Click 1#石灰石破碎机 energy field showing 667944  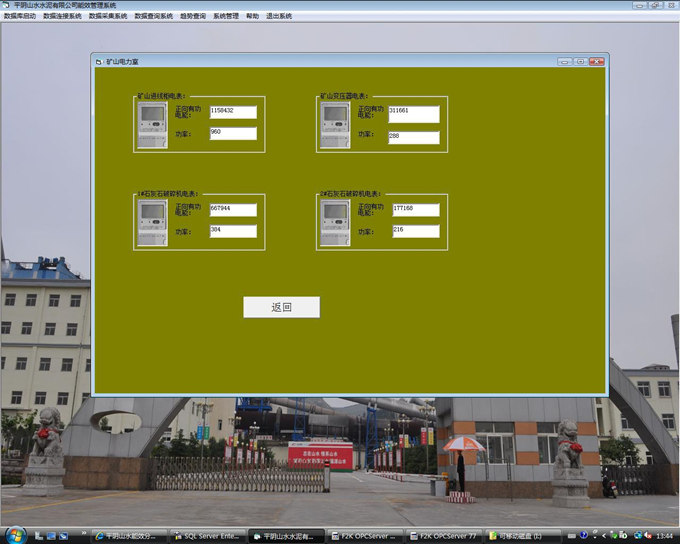(x=233, y=210)
